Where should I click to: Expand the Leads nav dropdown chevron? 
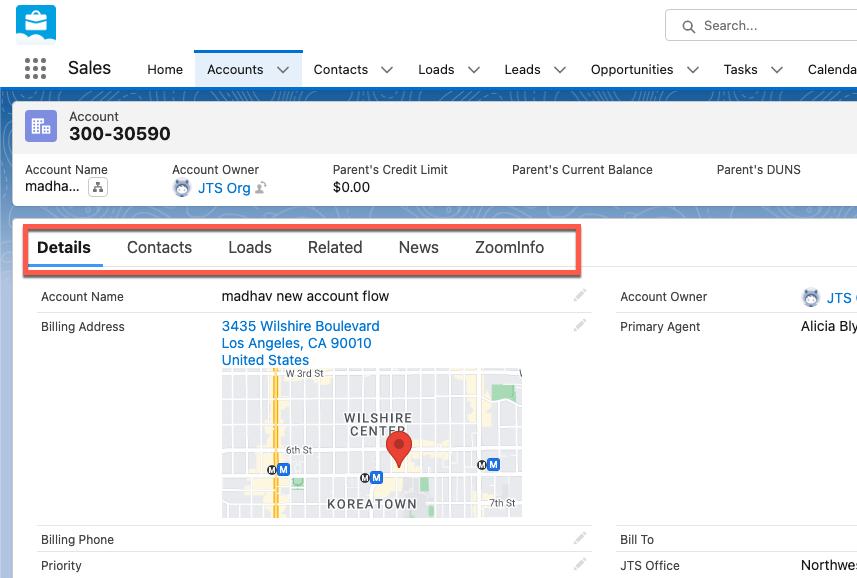(x=560, y=70)
